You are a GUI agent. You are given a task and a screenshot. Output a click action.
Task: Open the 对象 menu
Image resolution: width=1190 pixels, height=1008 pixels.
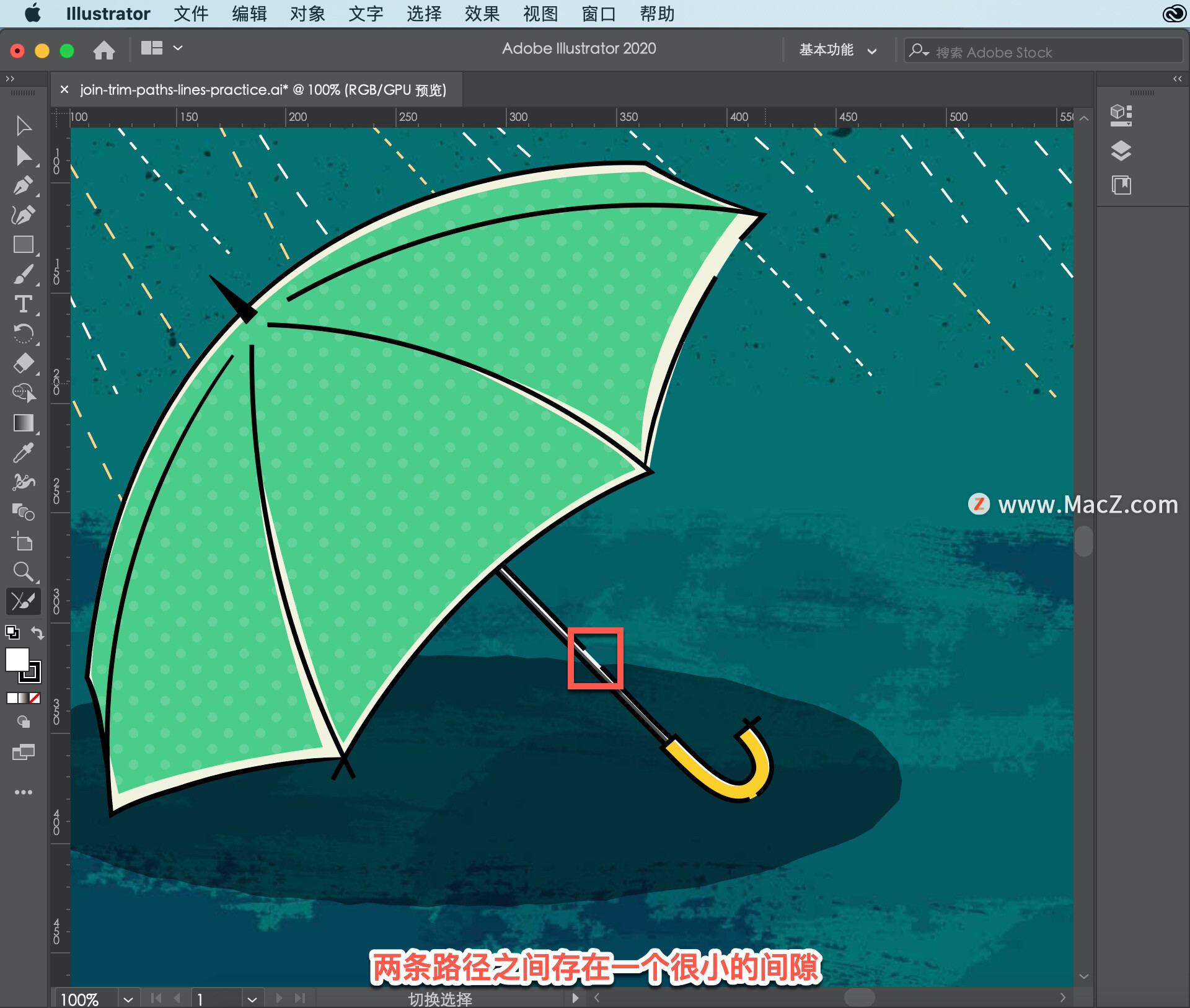click(307, 14)
